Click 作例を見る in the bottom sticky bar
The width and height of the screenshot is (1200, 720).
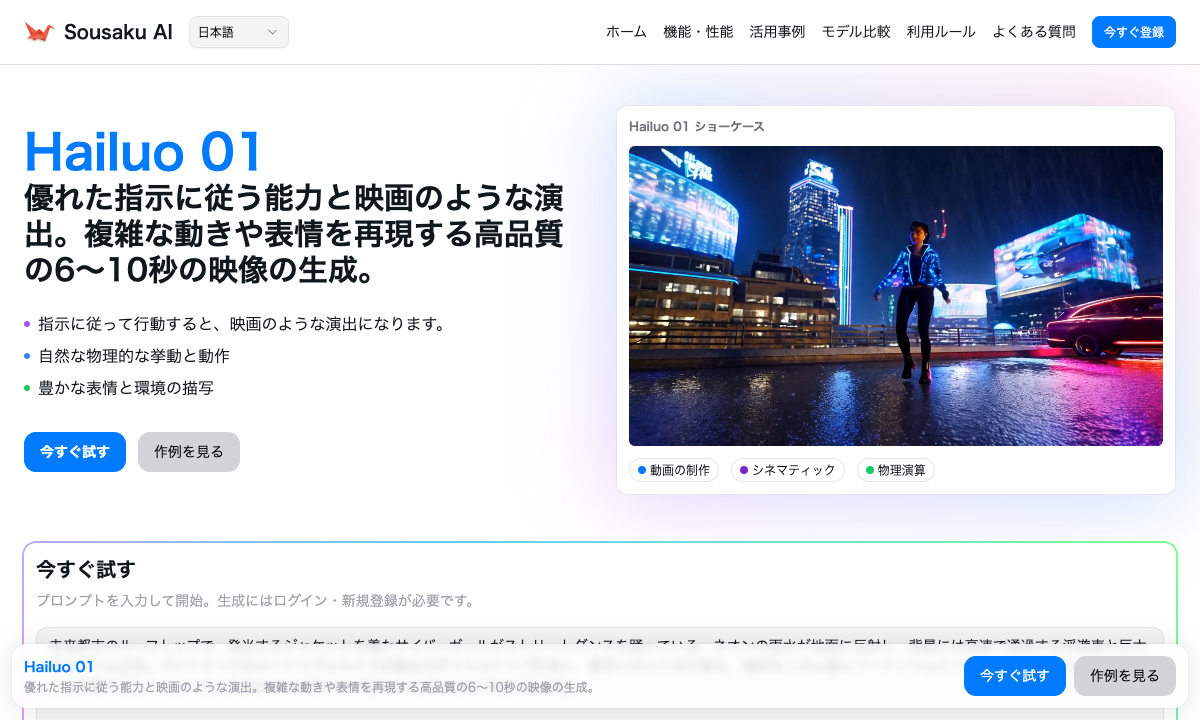[x=1124, y=676]
